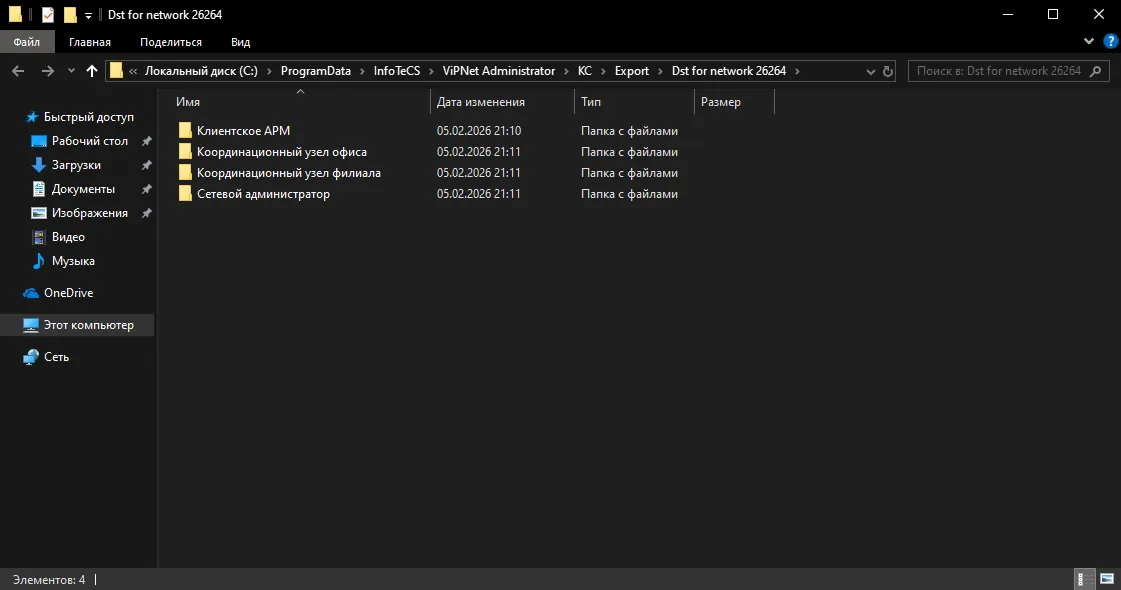Go forward with the right arrow

click(47, 71)
